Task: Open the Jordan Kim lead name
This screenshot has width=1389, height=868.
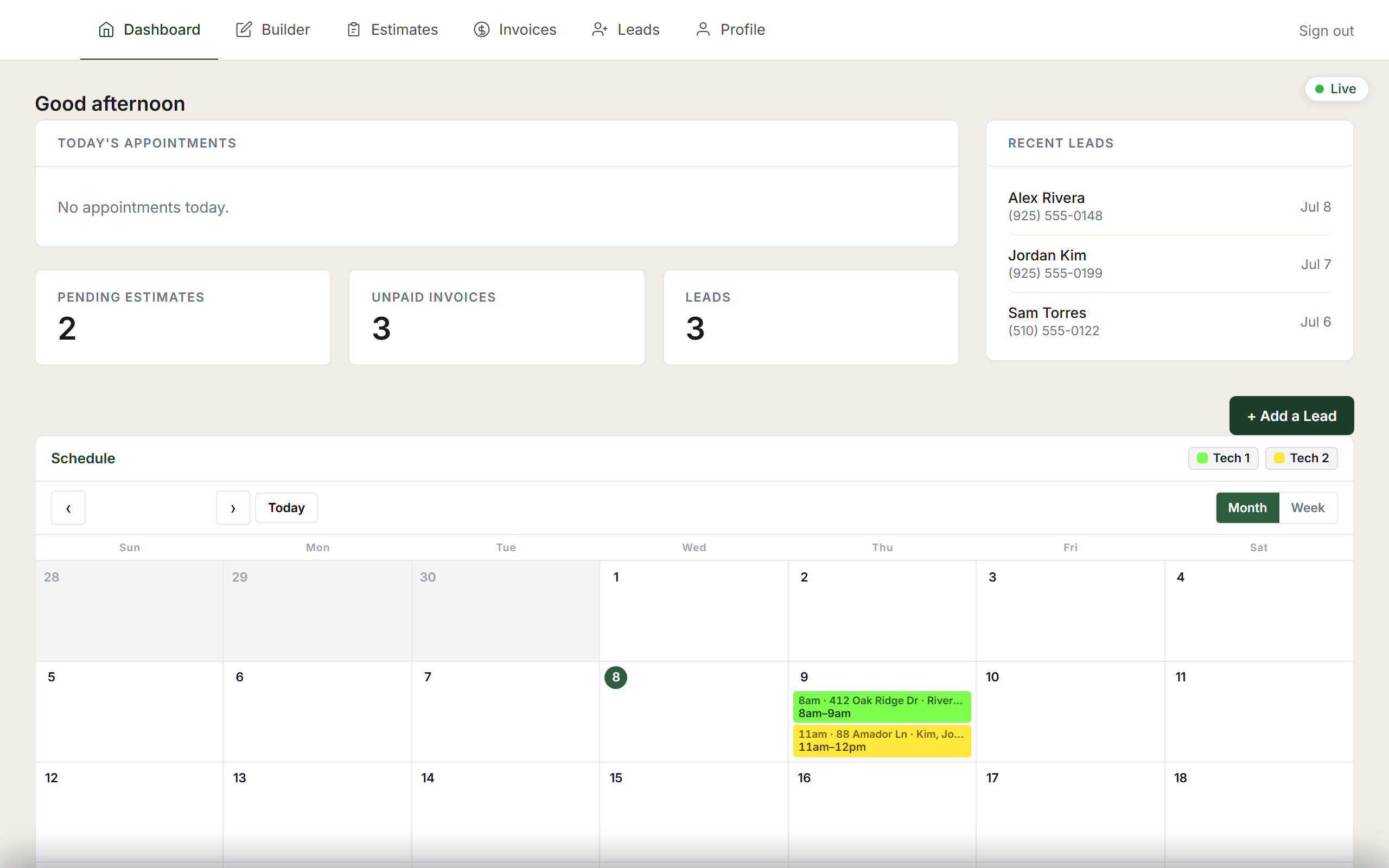Action: click(x=1047, y=255)
